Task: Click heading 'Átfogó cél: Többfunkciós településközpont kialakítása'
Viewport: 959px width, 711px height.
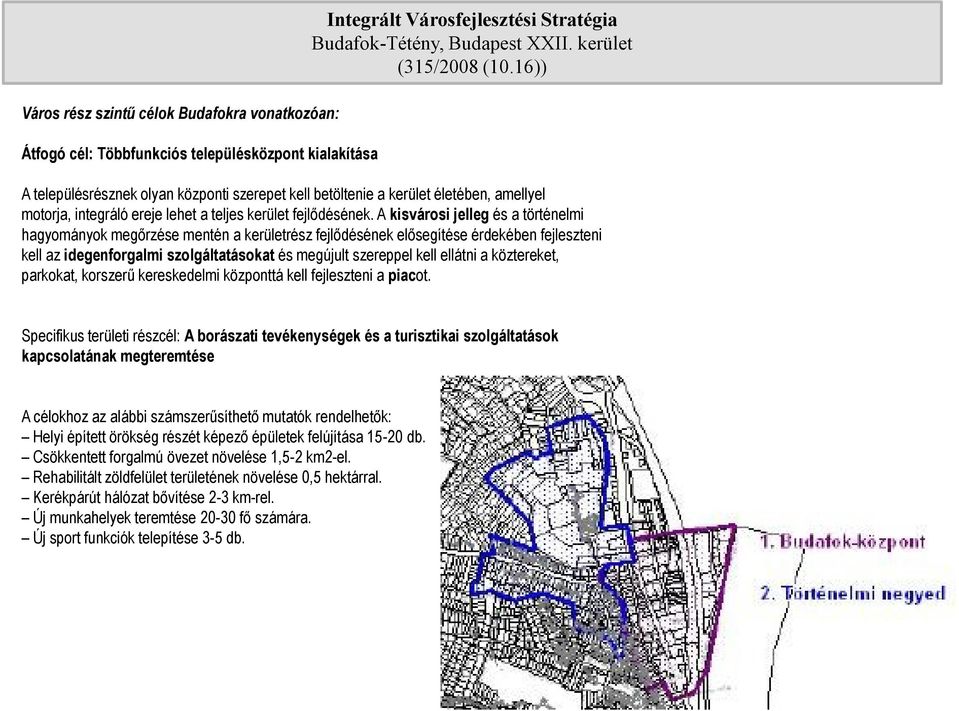Action: [x=199, y=153]
